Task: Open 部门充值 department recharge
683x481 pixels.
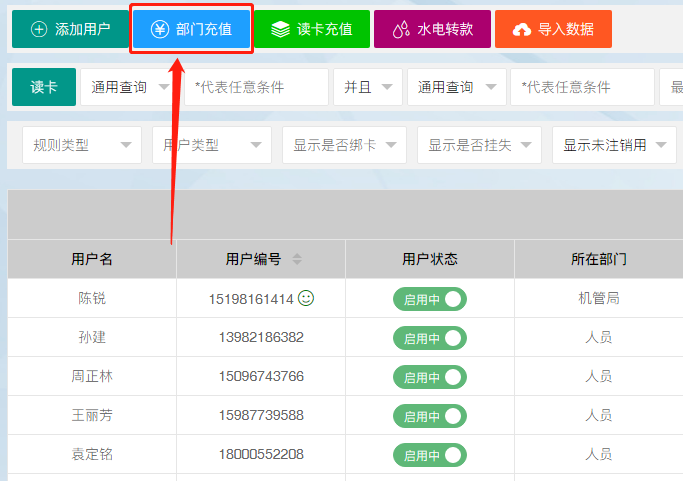Action: (191, 29)
